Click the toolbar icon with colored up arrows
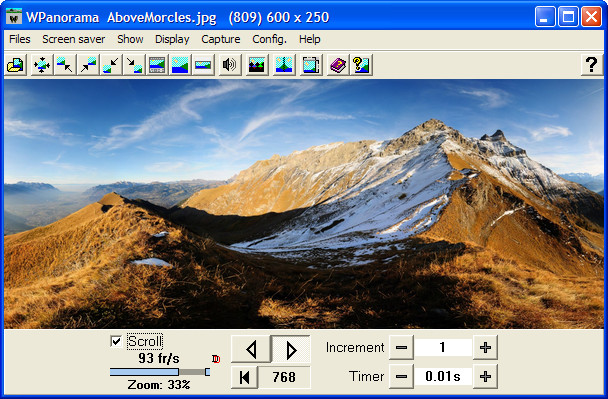This screenshot has height=399, width=608. click(x=257, y=65)
